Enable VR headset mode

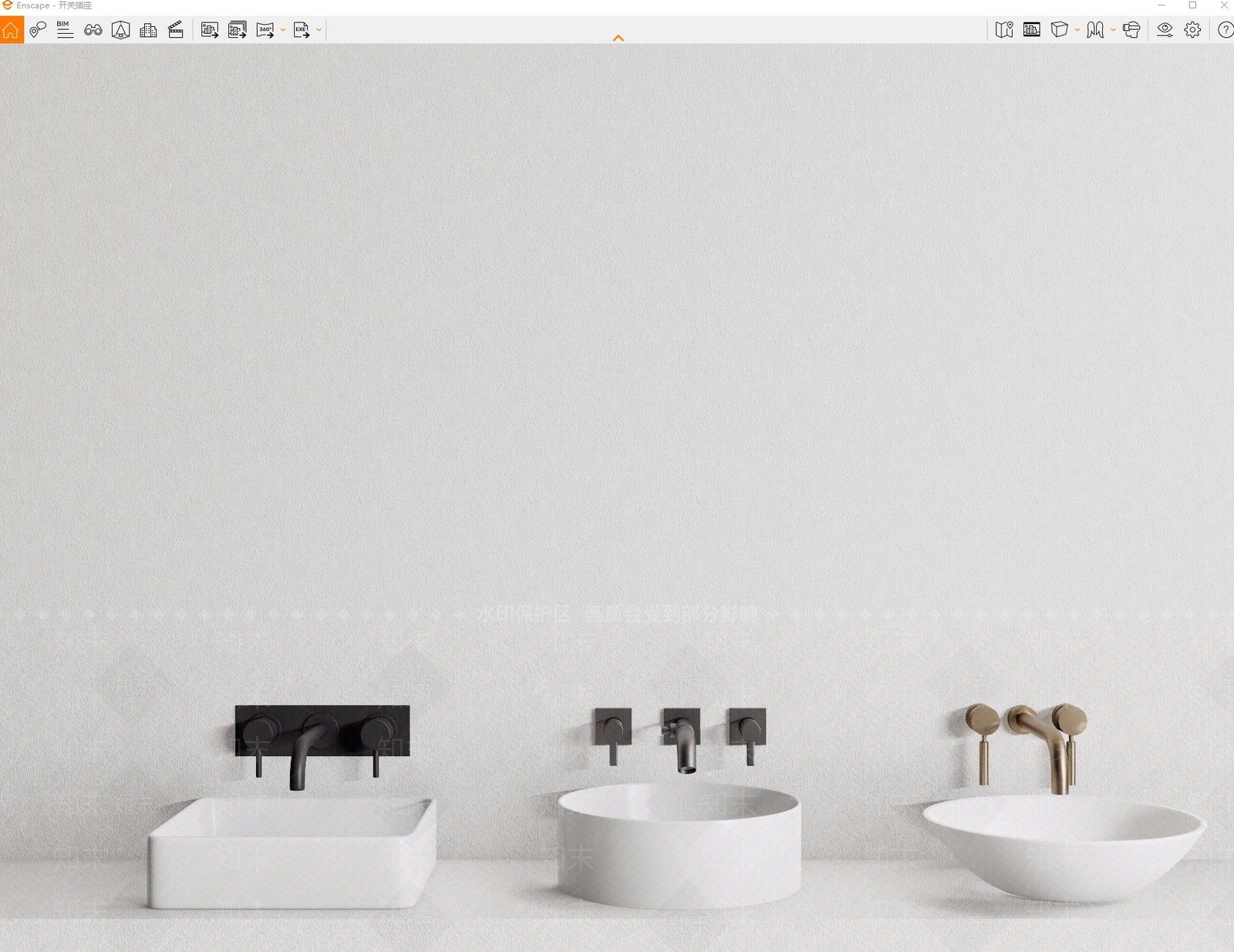pos(1131,30)
